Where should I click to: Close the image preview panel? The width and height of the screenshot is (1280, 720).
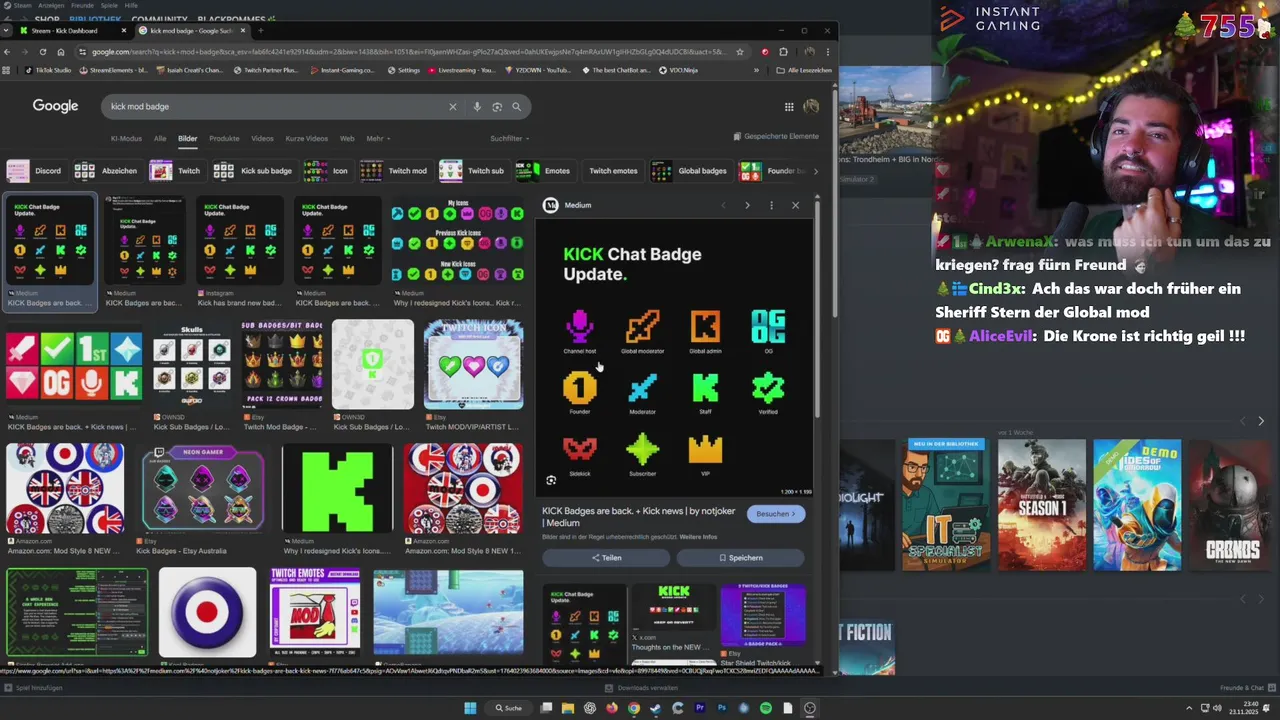[795, 205]
